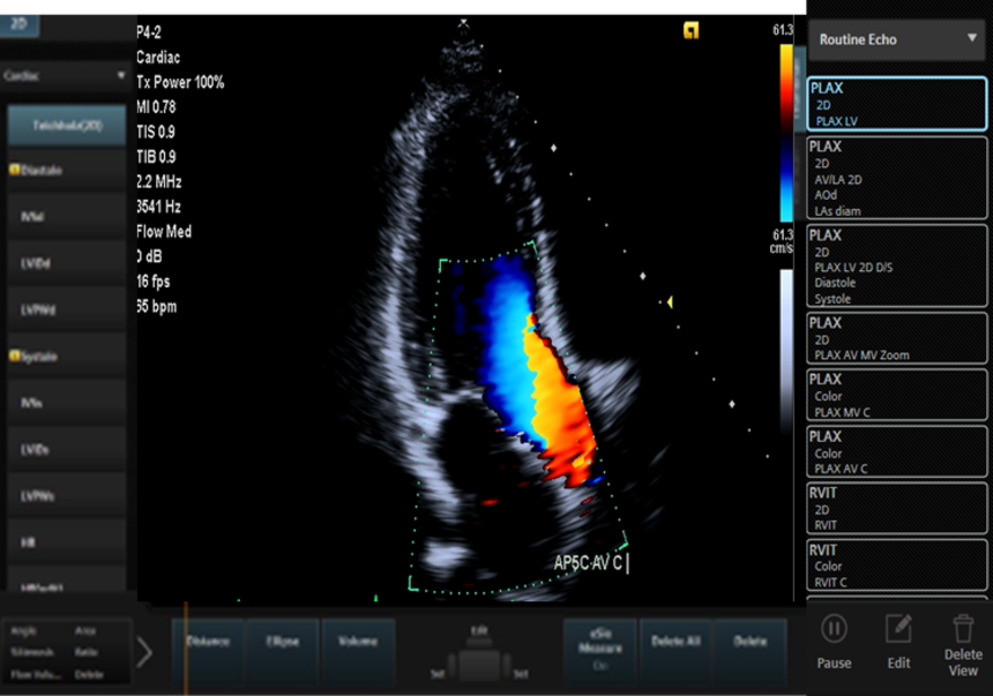Click the 2D mode tab
The height and width of the screenshot is (696, 993).
[19, 24]
